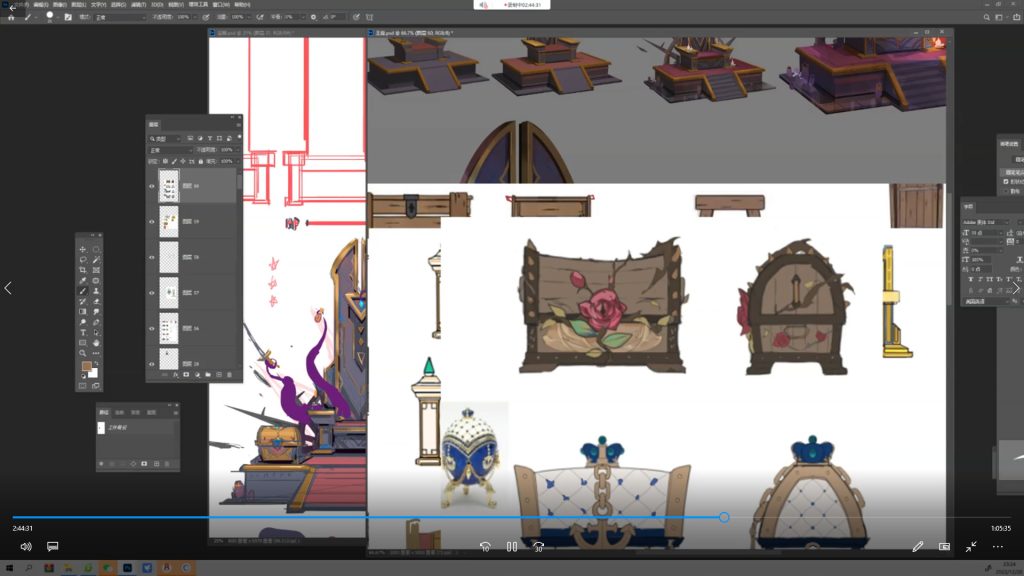Viewport: 1024px width, 576px height.
Task: Open the layer blend mode dropdown
Action: click(x=167, y=150)
